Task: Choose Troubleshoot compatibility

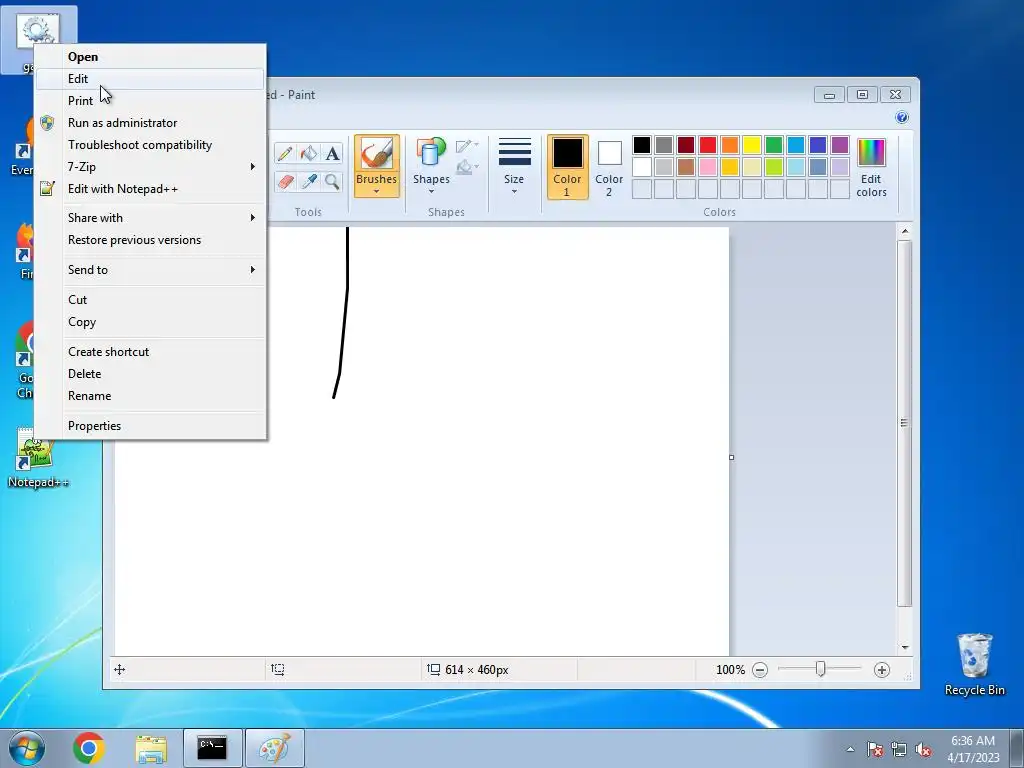Action: click(150, 145)
